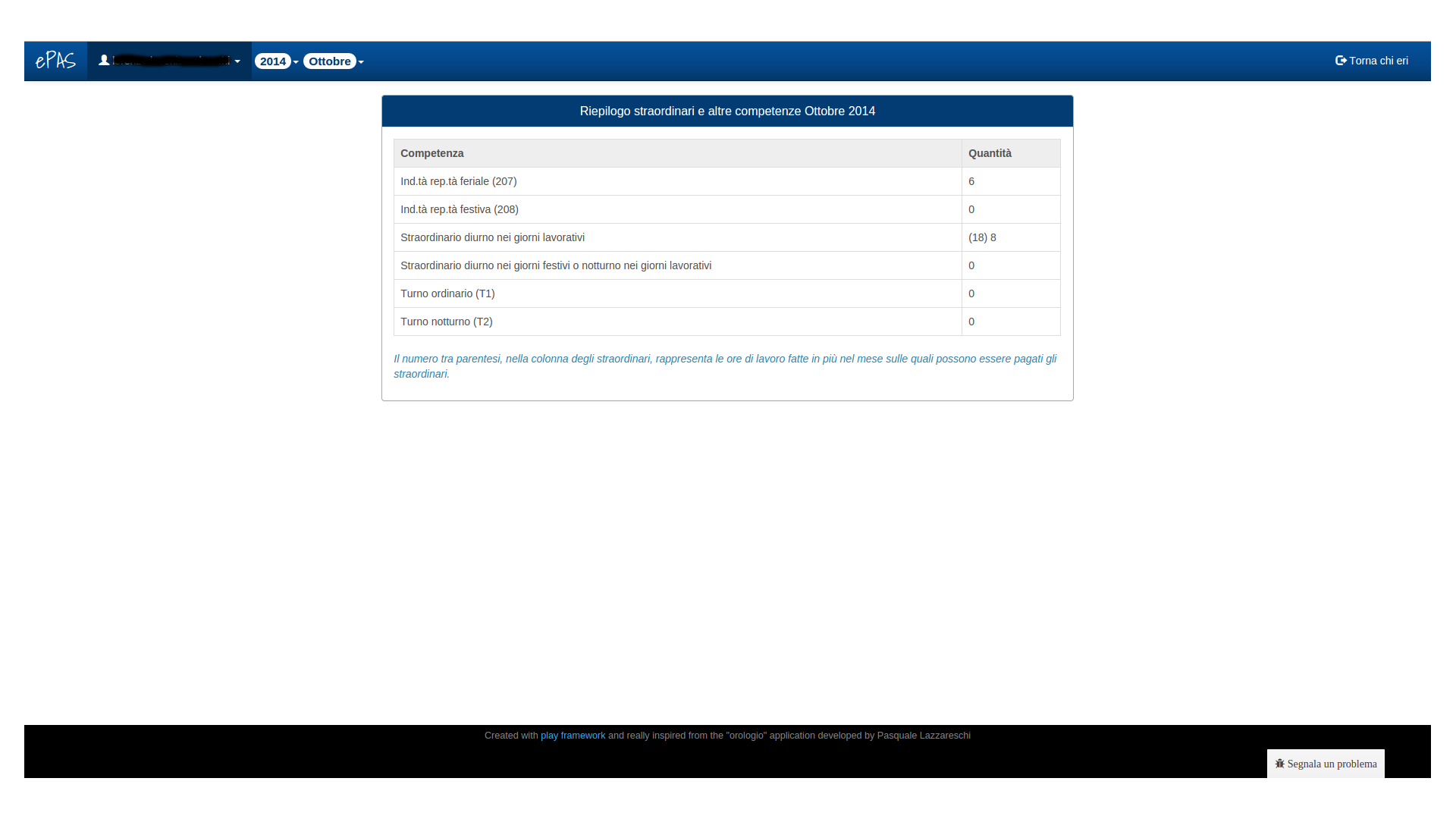Select Straordinario diurno nei giorni lavorativi row
This screenshot has height=819, width=1456.
coord(492,237)
